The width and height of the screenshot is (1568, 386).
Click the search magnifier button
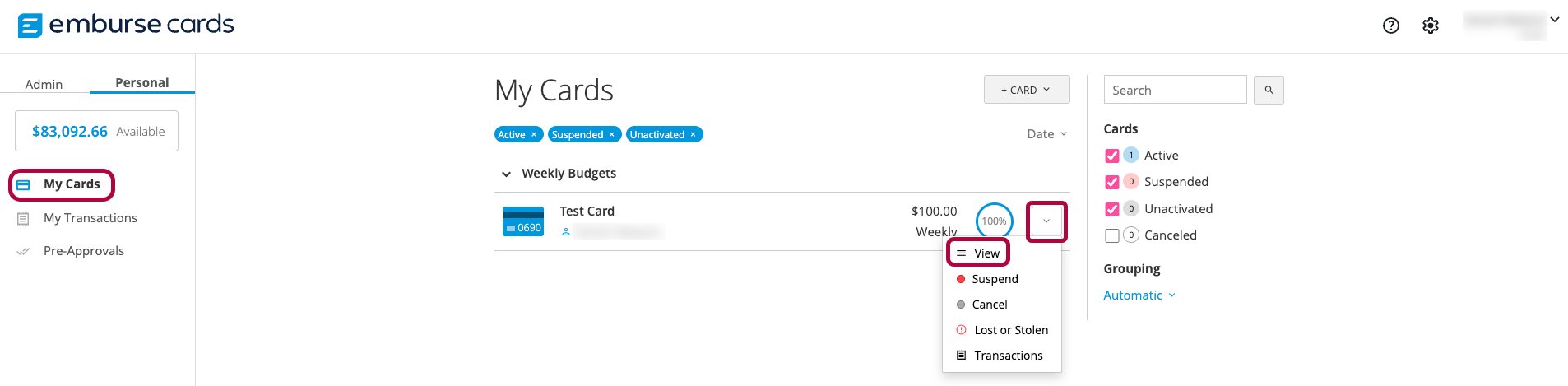pos(1269,90)
